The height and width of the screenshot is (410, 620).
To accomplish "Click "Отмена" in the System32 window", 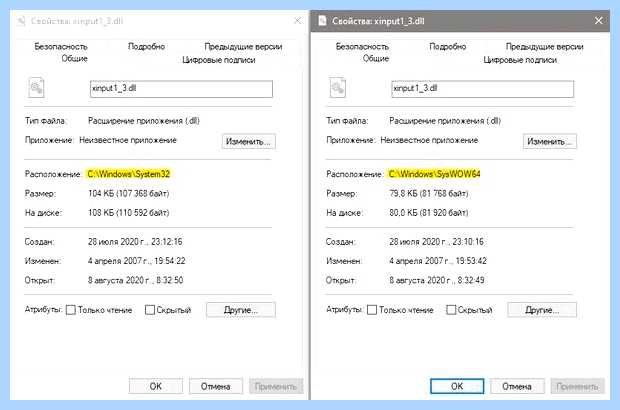I will point(216,386).
